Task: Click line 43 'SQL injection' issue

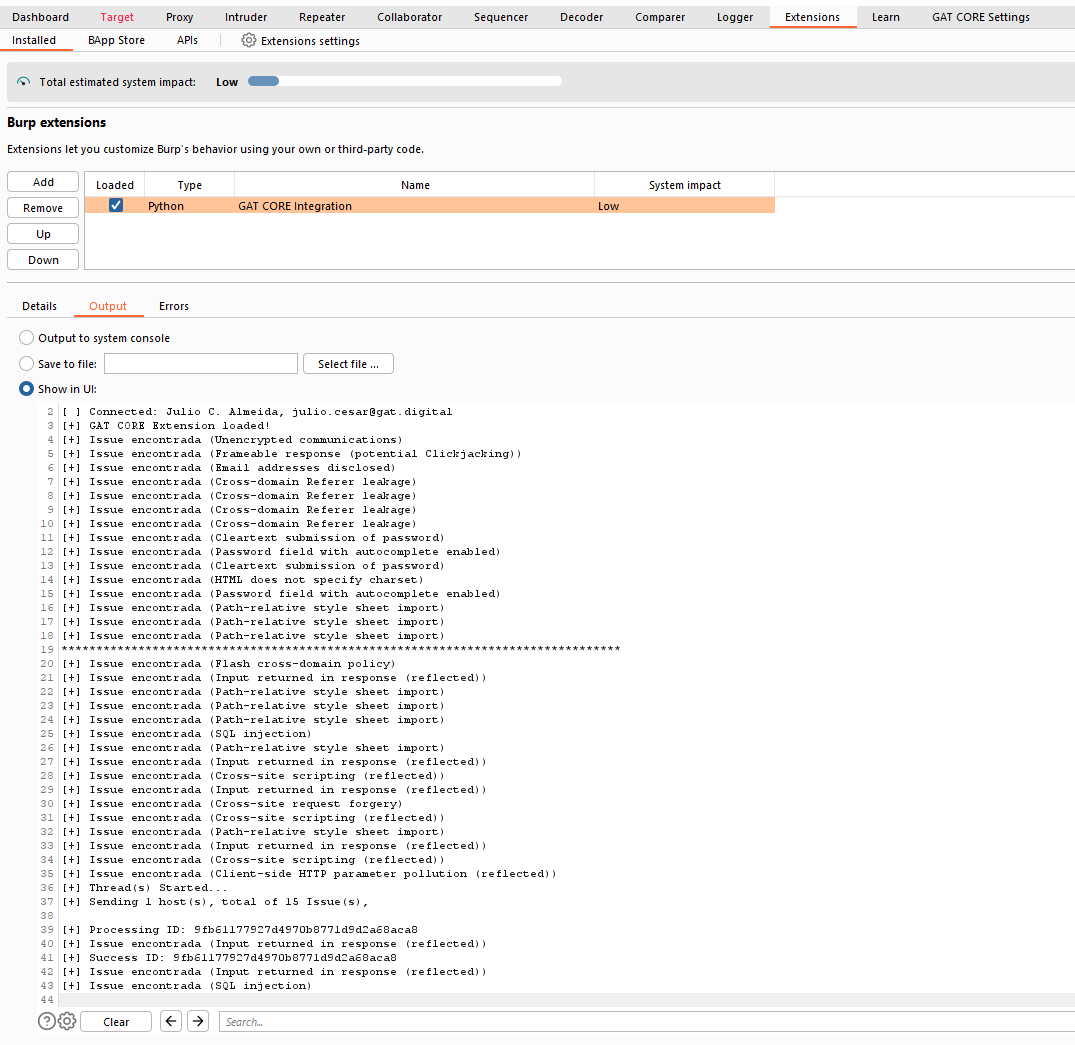Action: point(187,985)
